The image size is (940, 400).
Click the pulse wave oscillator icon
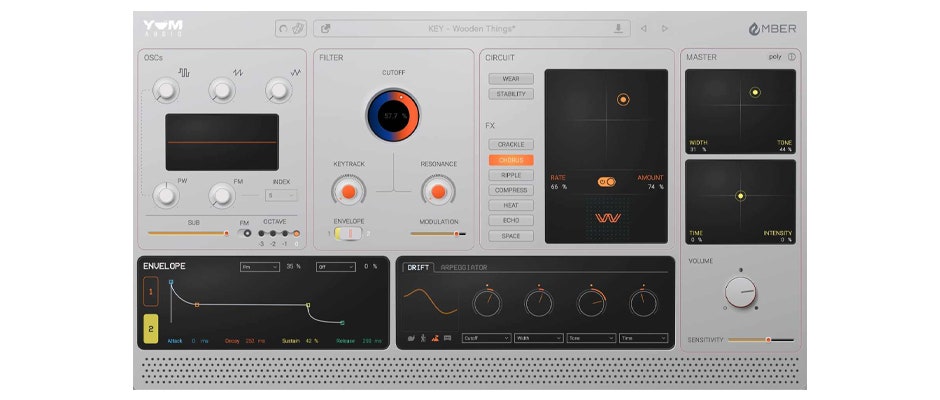184,72
